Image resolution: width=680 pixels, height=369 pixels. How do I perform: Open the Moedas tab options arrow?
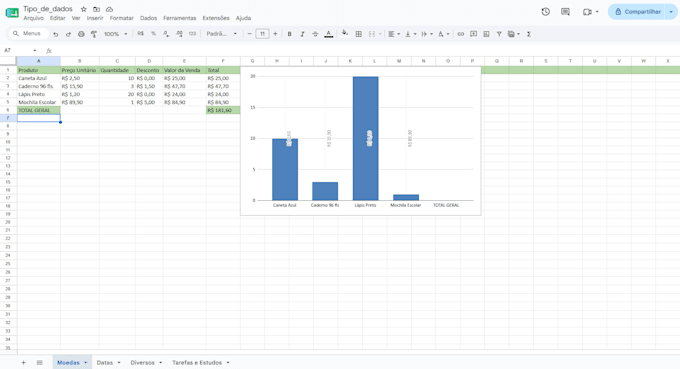tap(85, 362)
